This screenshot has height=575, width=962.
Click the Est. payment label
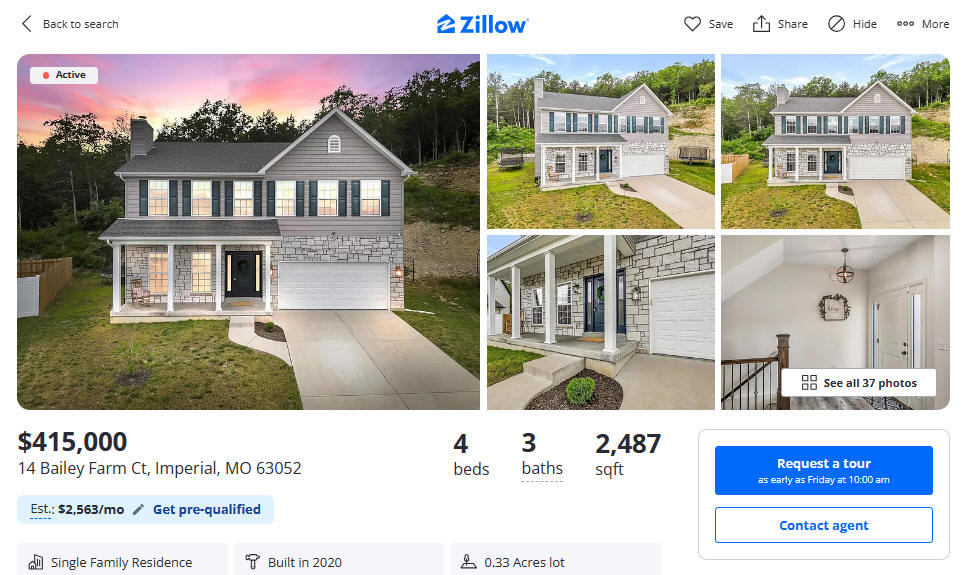tap(41, 509)
